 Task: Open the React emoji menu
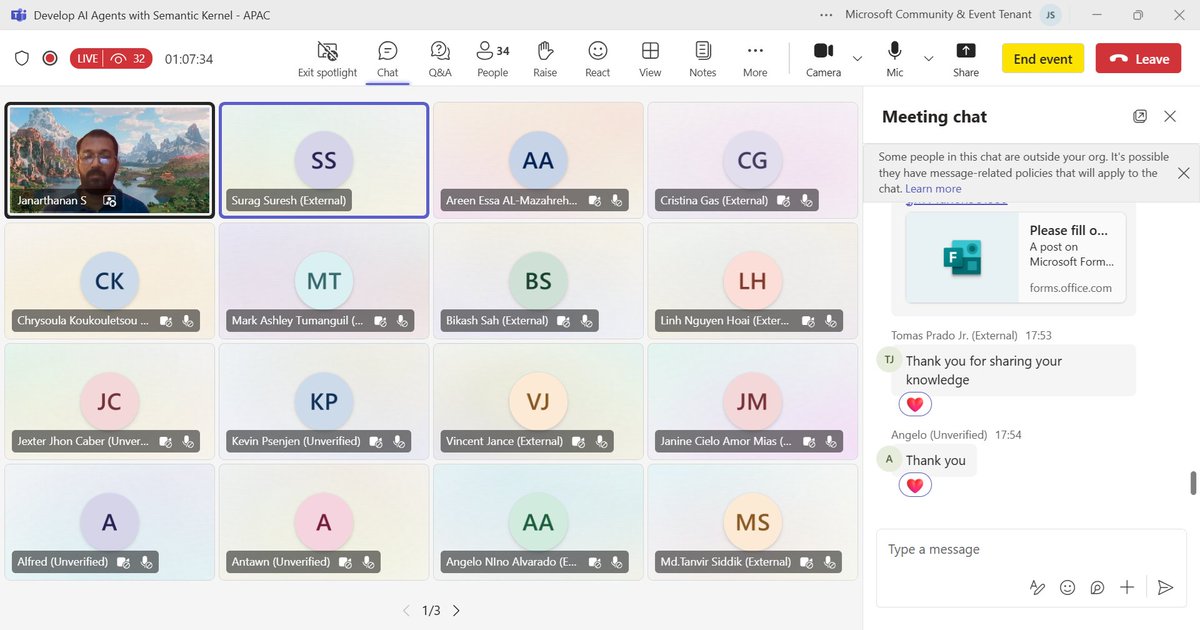coord(598,59)
